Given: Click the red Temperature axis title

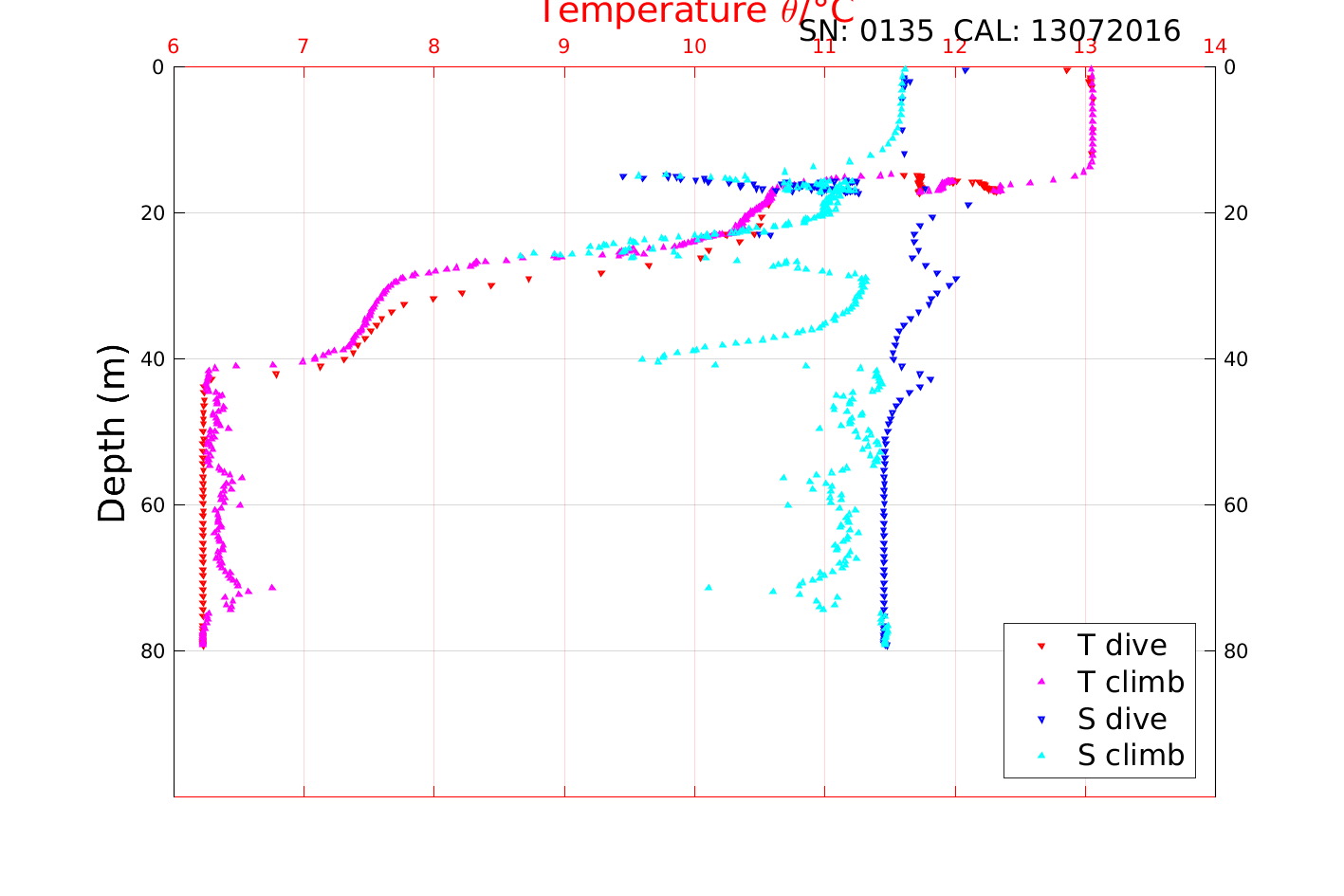Looking at the screenshot, I should [x=696, y=11].
